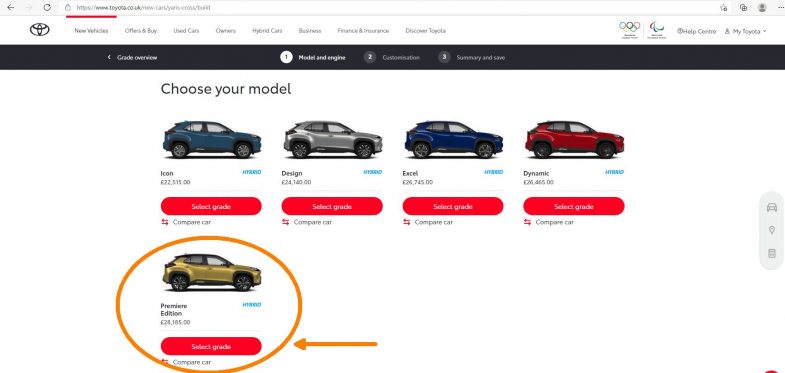Open the Offers & Buy menu
Viewport: 785px width, 373px height.
click(141, 31)
